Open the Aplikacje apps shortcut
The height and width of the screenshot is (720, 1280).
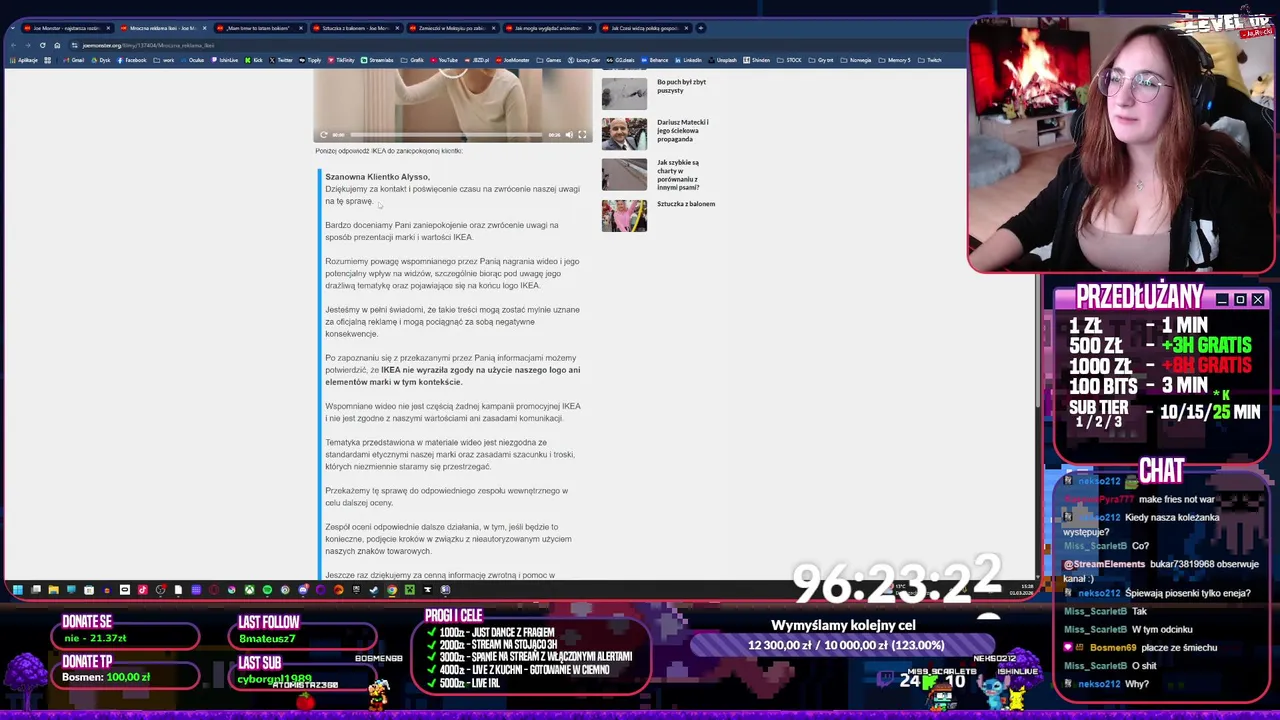pos(25,60)
